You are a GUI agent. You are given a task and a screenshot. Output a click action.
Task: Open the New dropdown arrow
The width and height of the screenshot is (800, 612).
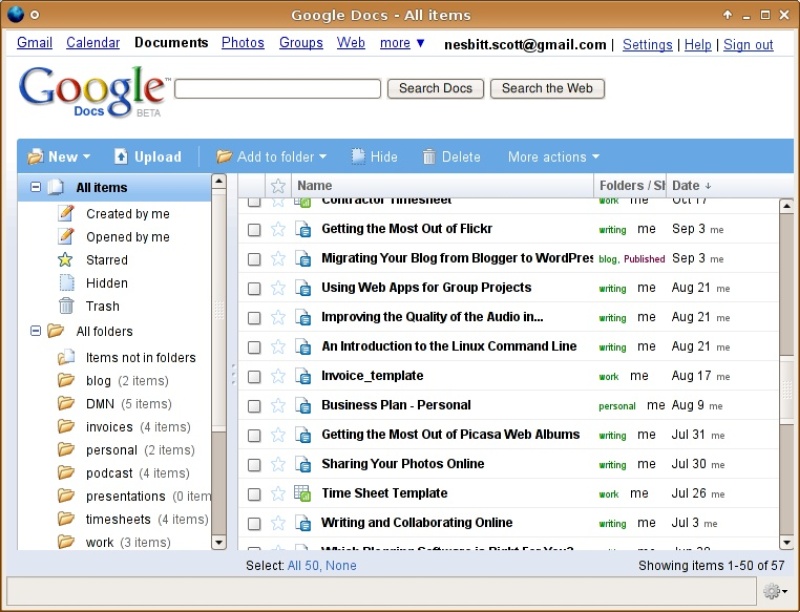pos(86,157)
